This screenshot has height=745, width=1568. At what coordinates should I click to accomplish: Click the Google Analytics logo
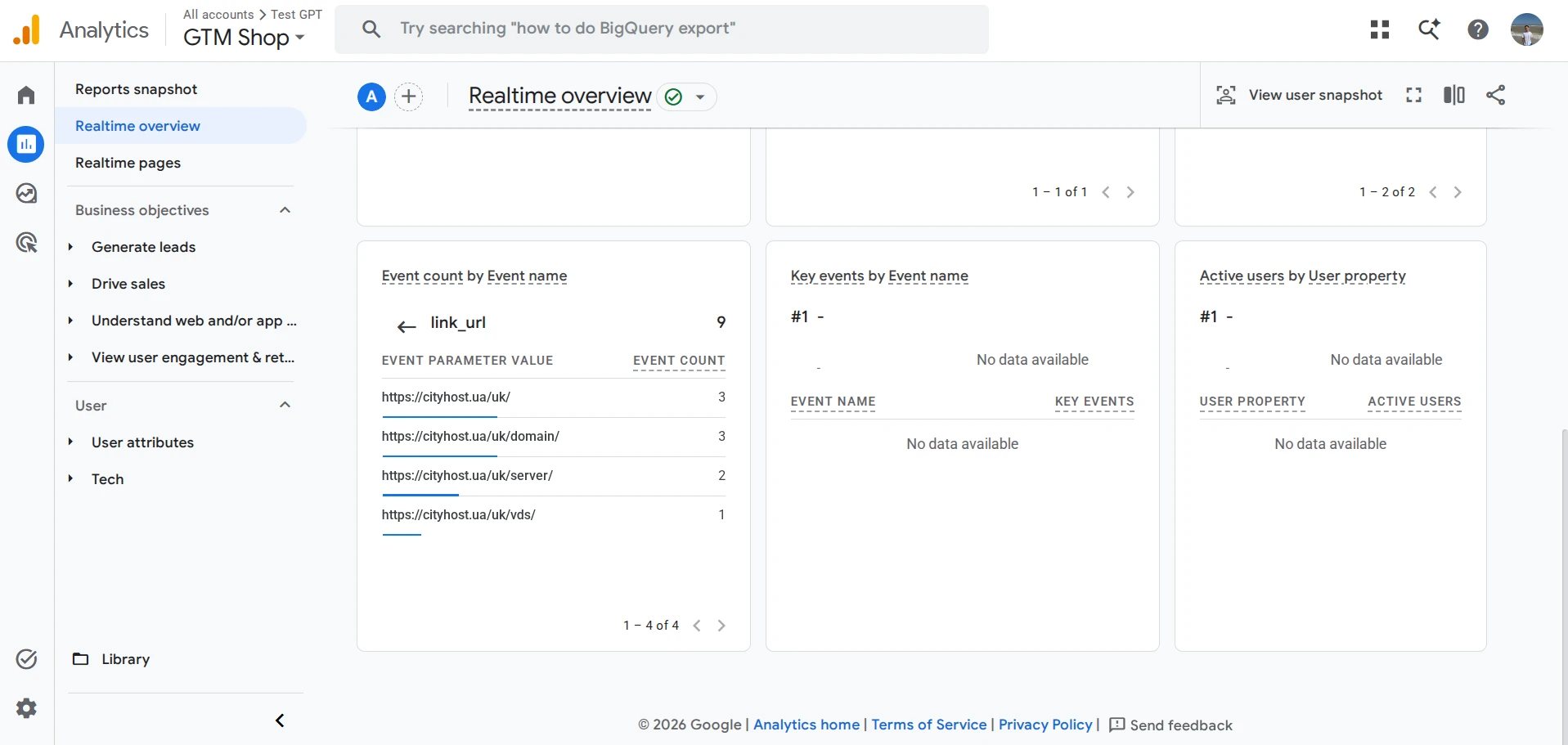26,30
